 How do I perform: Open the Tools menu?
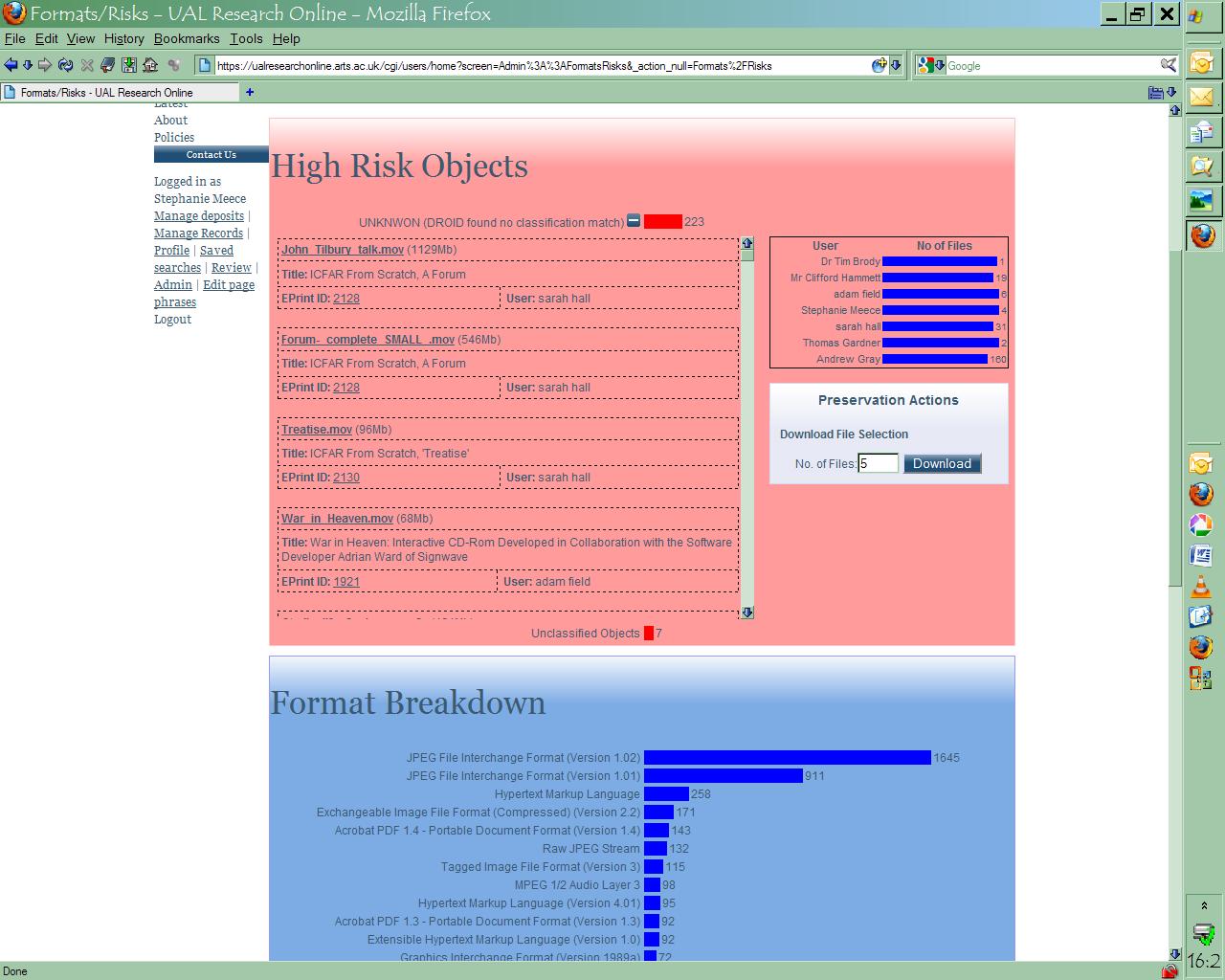246,38
